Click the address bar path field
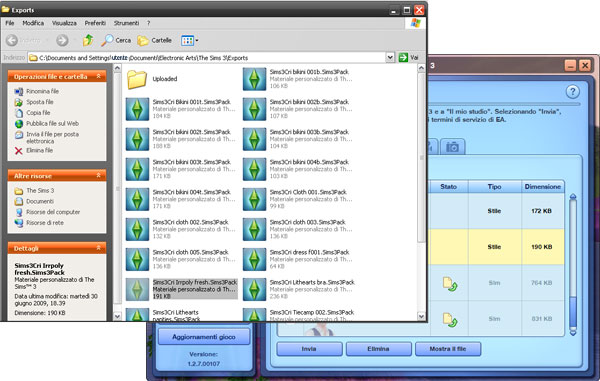The height and width of the screenshot is (381, 600). pos(207,58)
